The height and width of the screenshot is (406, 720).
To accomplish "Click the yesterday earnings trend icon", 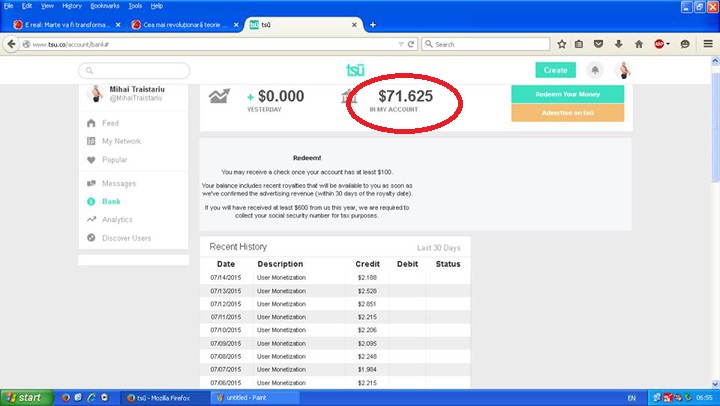I will tap(219, 96).
